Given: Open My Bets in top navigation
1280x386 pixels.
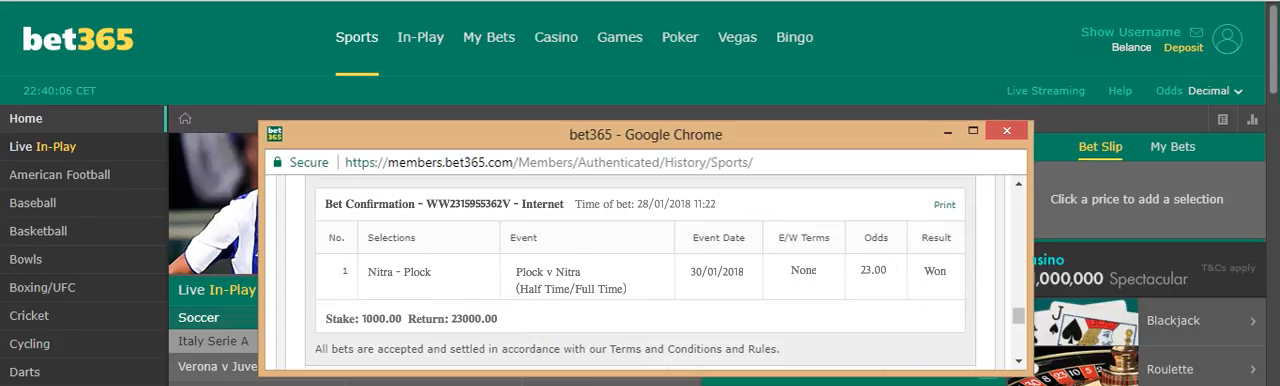Looking at the screenshot, I should 489,37.
